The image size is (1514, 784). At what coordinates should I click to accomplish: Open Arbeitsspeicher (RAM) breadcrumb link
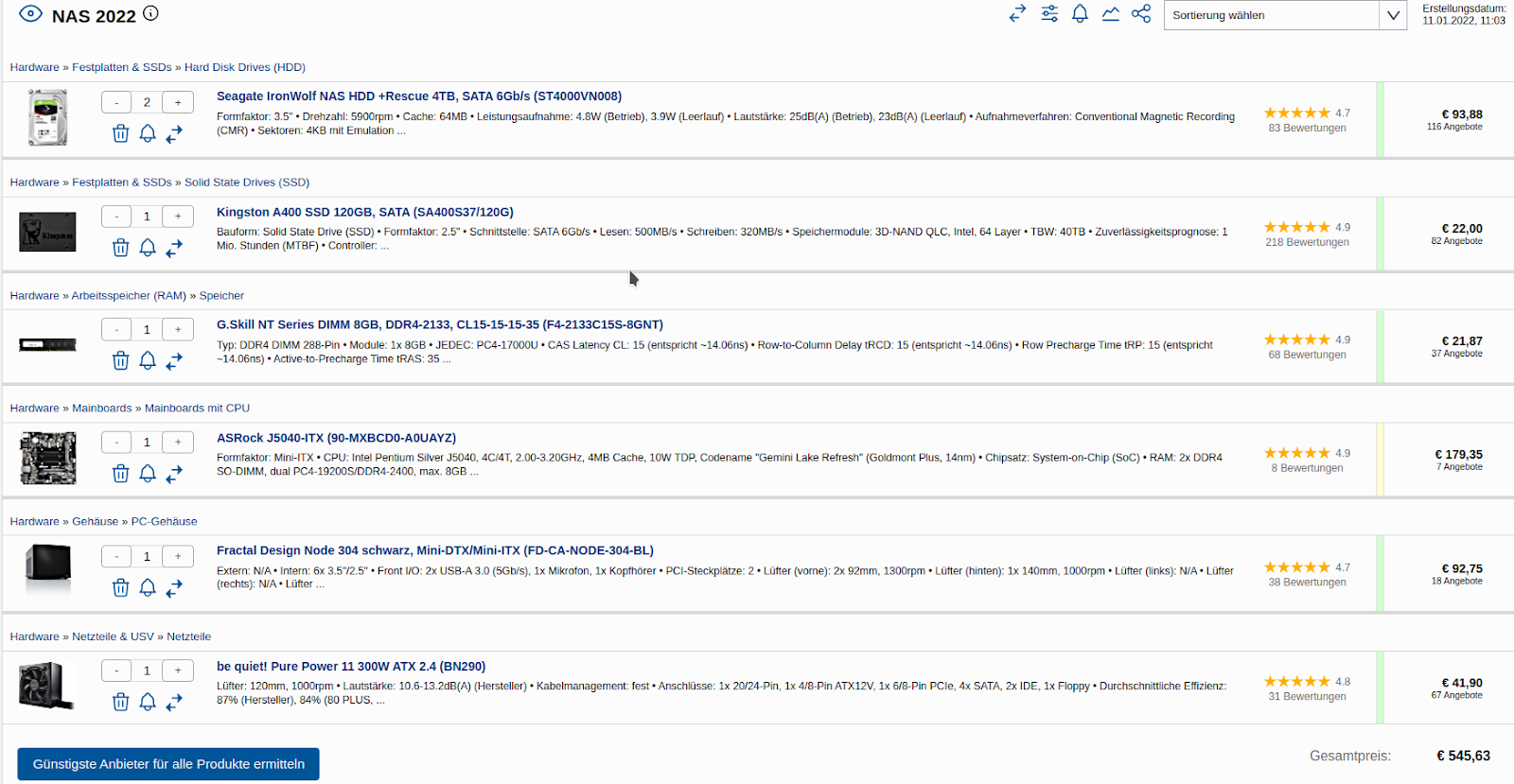pos(129,296)
